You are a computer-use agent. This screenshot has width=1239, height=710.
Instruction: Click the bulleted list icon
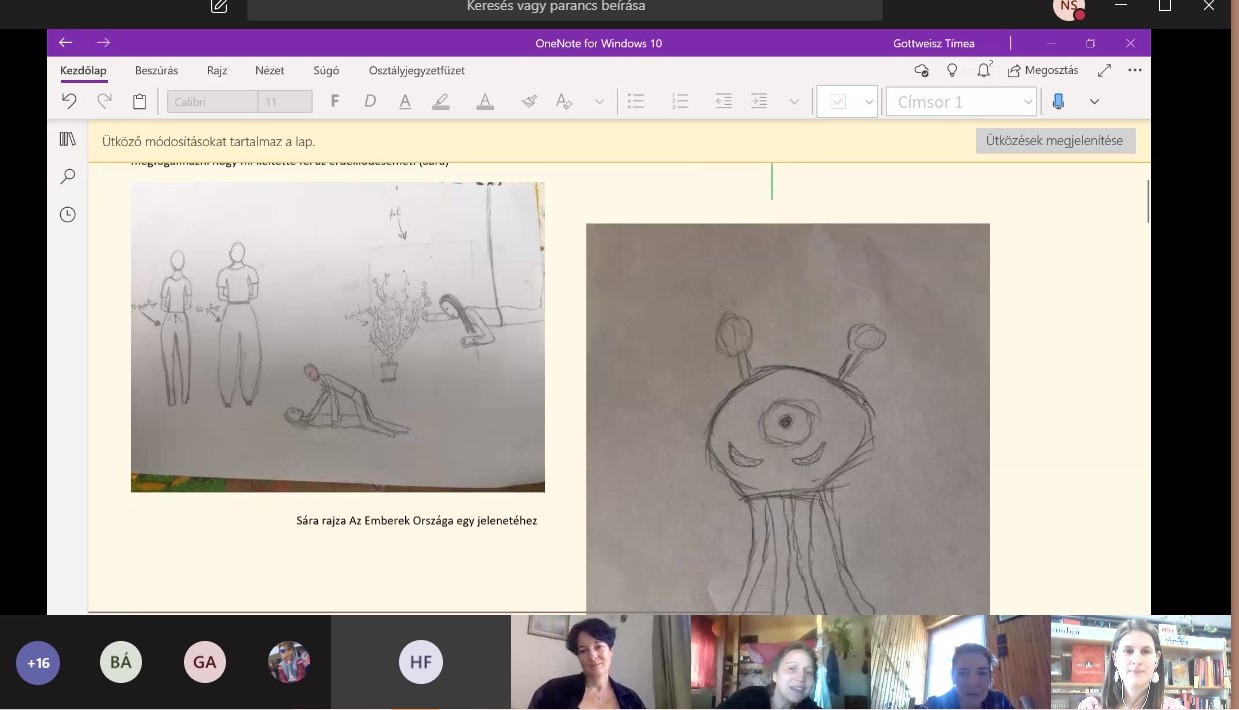click(635, 101)
